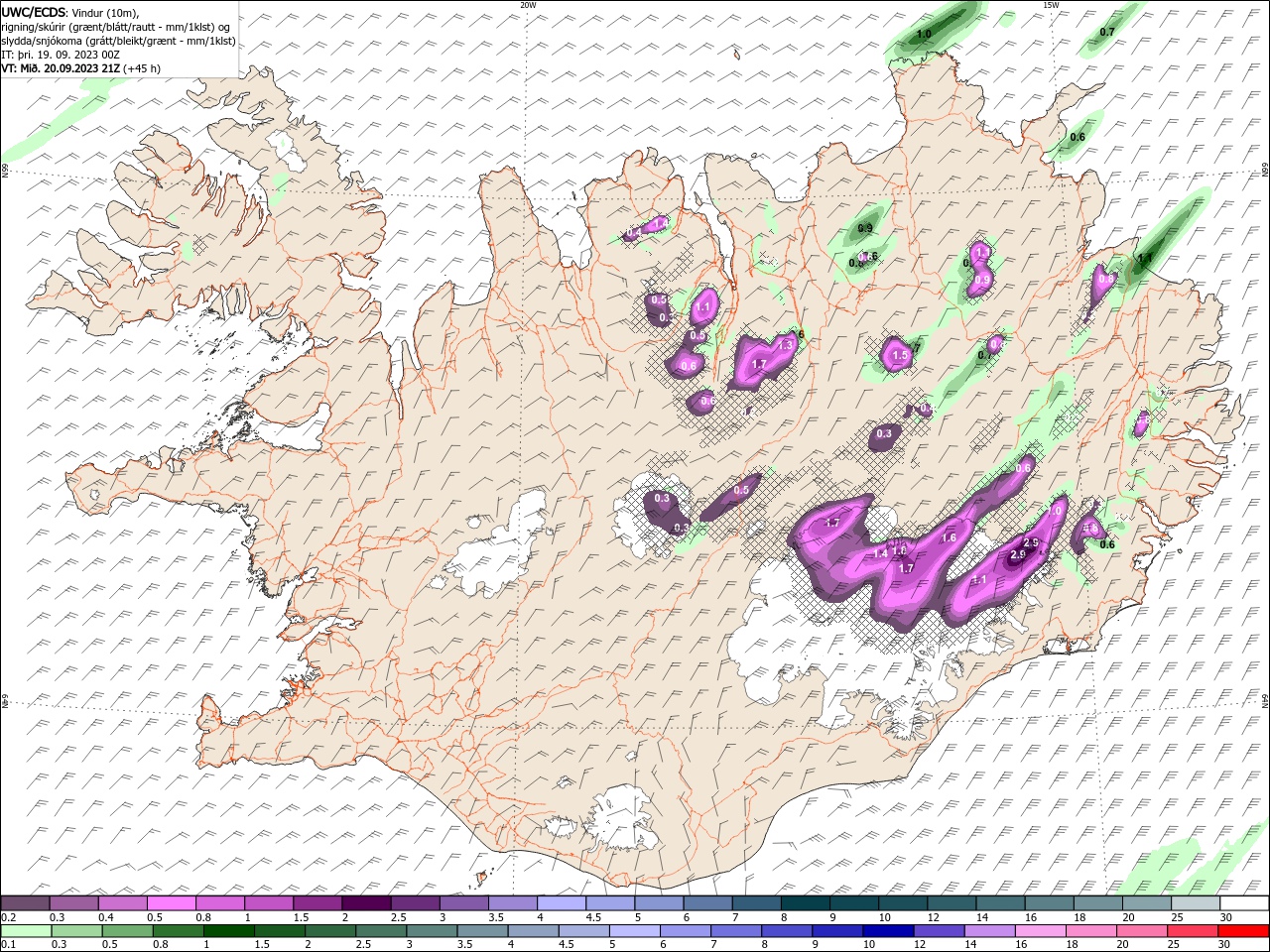
Task: Click the white snow swatch after 30
Action: (1242, 903)
